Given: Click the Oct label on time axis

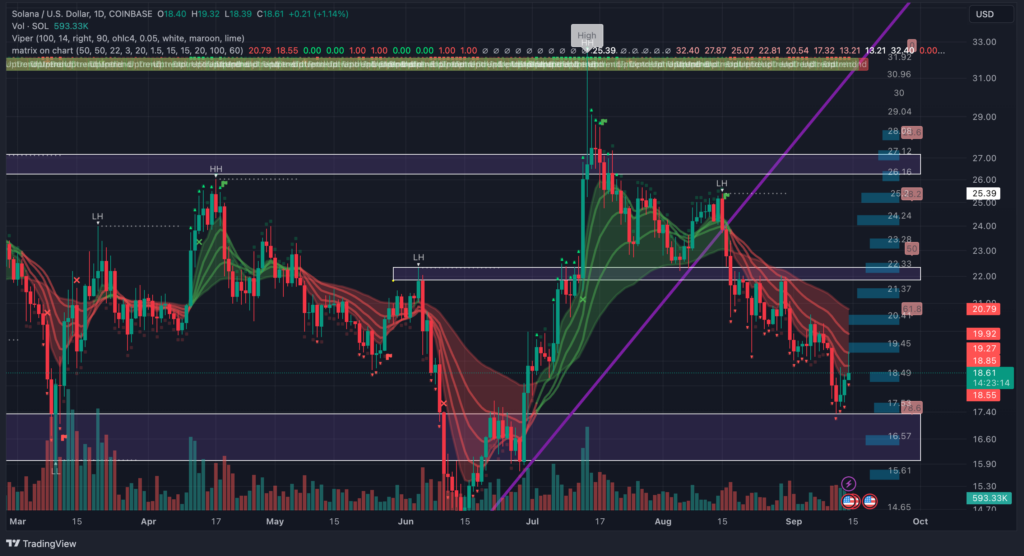Looking at the screenshot, I should tap(920, 521).
